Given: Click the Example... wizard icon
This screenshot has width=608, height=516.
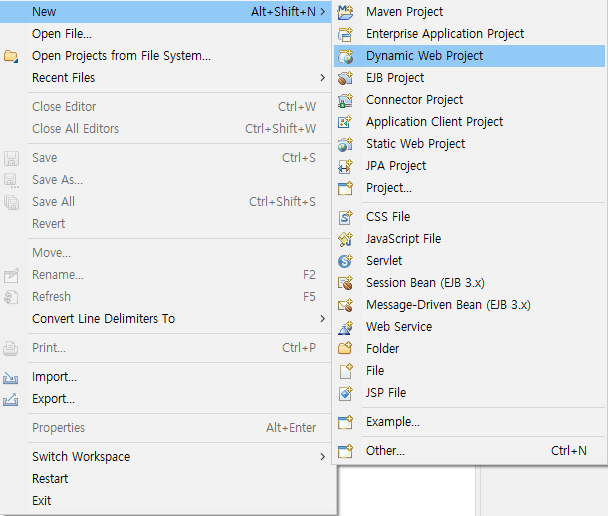Looking at the screenshot, I should tap(345, 422).
